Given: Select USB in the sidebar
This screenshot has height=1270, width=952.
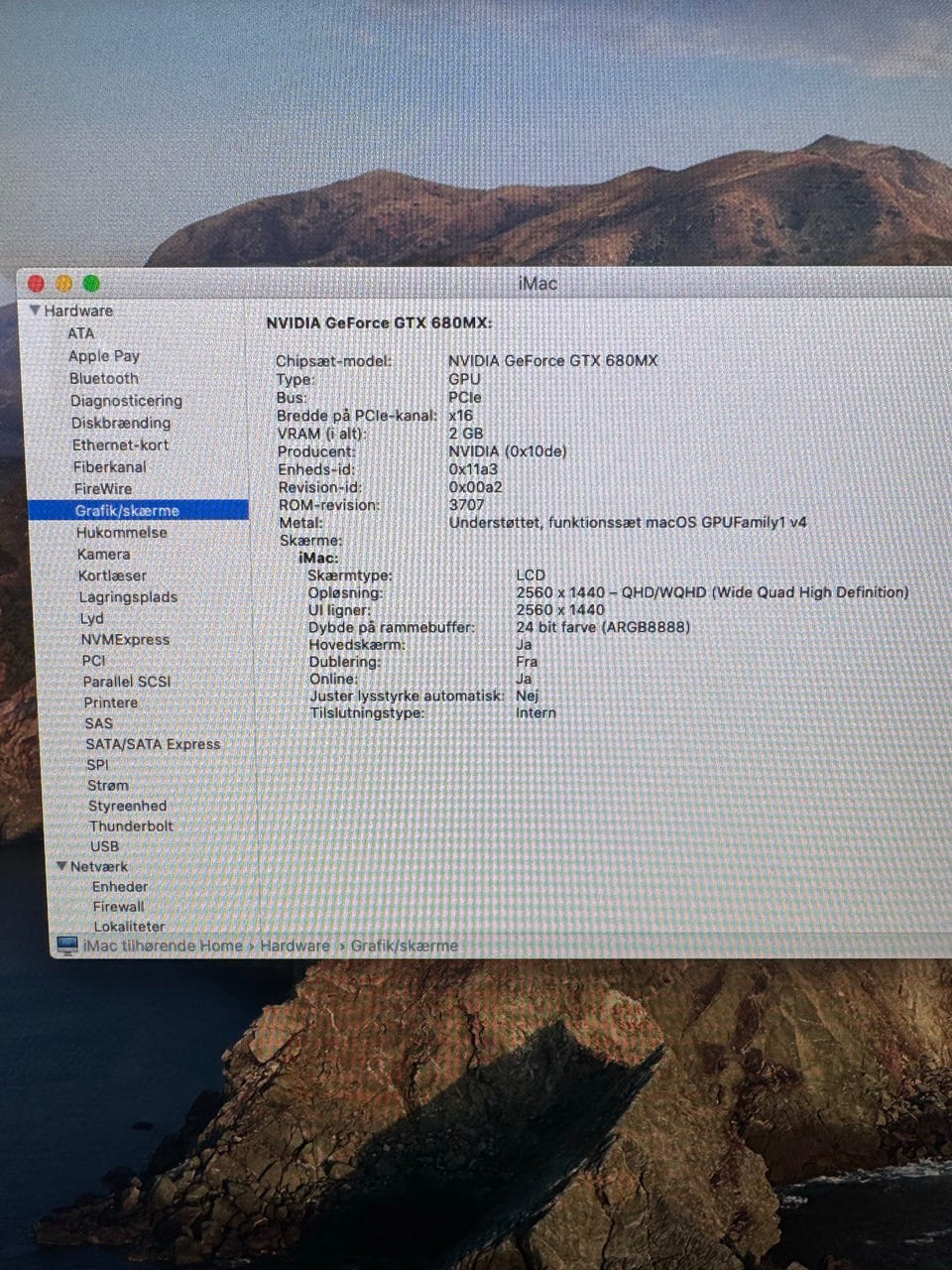Looking at the screenshot, I should click(104, 846).
